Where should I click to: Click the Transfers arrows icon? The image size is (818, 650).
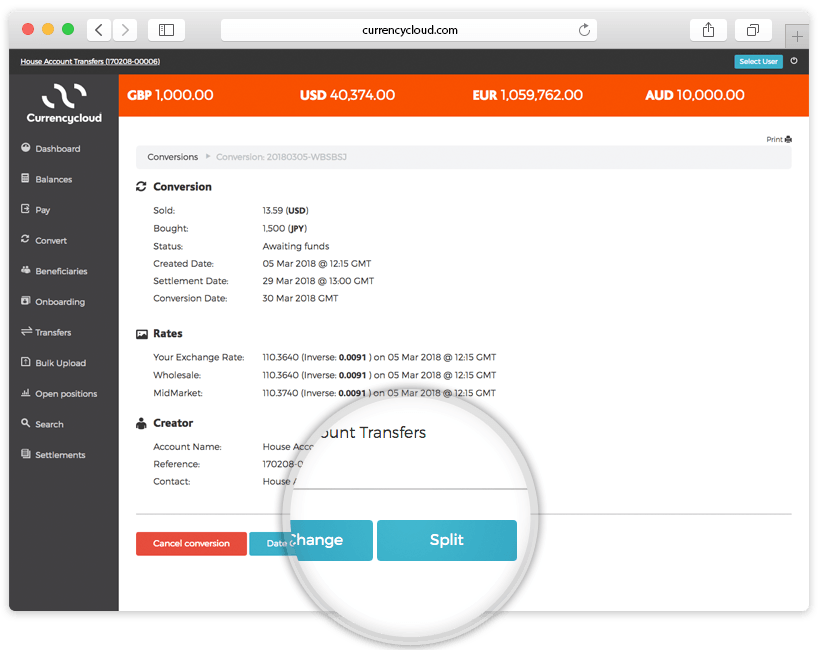(x=26, y=331)
